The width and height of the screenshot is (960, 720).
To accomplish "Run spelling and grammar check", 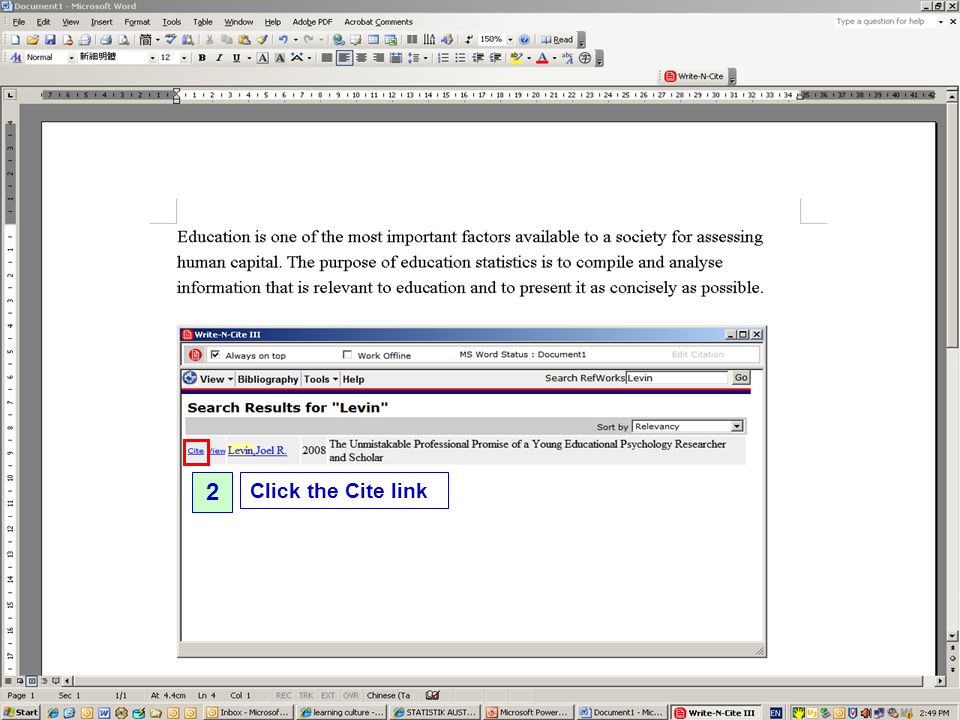I will coord(171,40).
